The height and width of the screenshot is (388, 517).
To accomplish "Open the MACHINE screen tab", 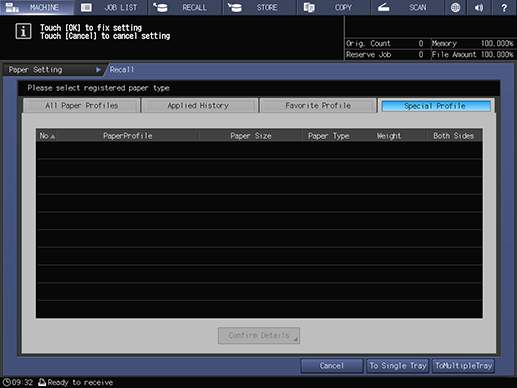I will 37,7.
